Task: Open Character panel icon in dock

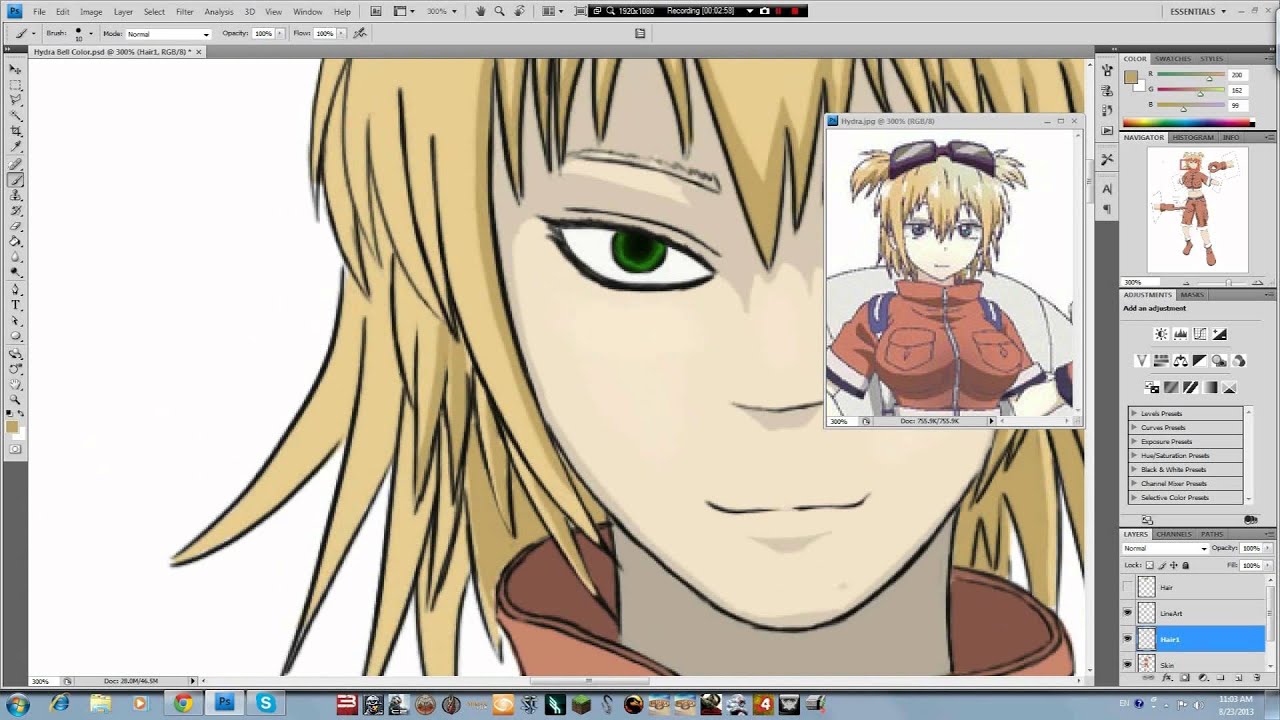Action: (1107, 189)
